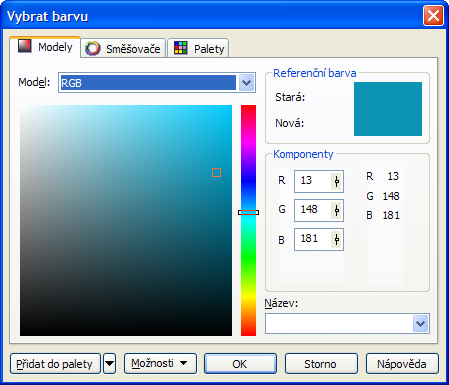The height and width of the screenshot is (385, 449).
Task: Click the Palety color grid icon
Action: 181,48
